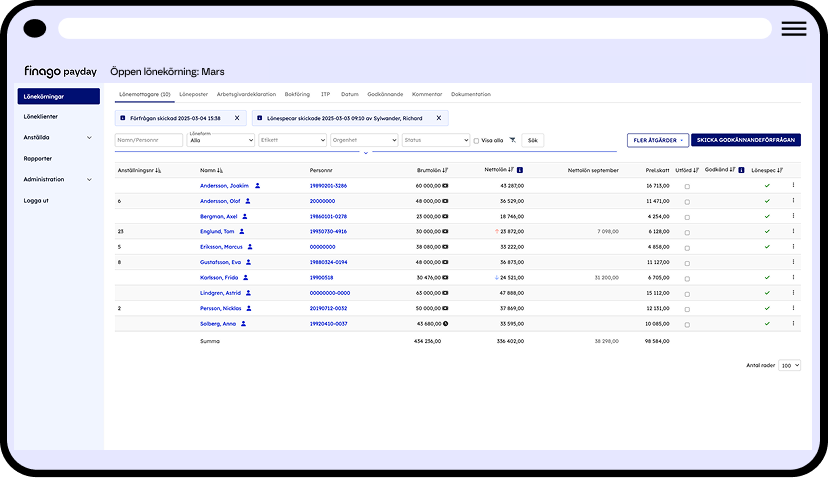828x478 pixels.
Task: Open the hamburger menu in the top bar
Action: 793,29
